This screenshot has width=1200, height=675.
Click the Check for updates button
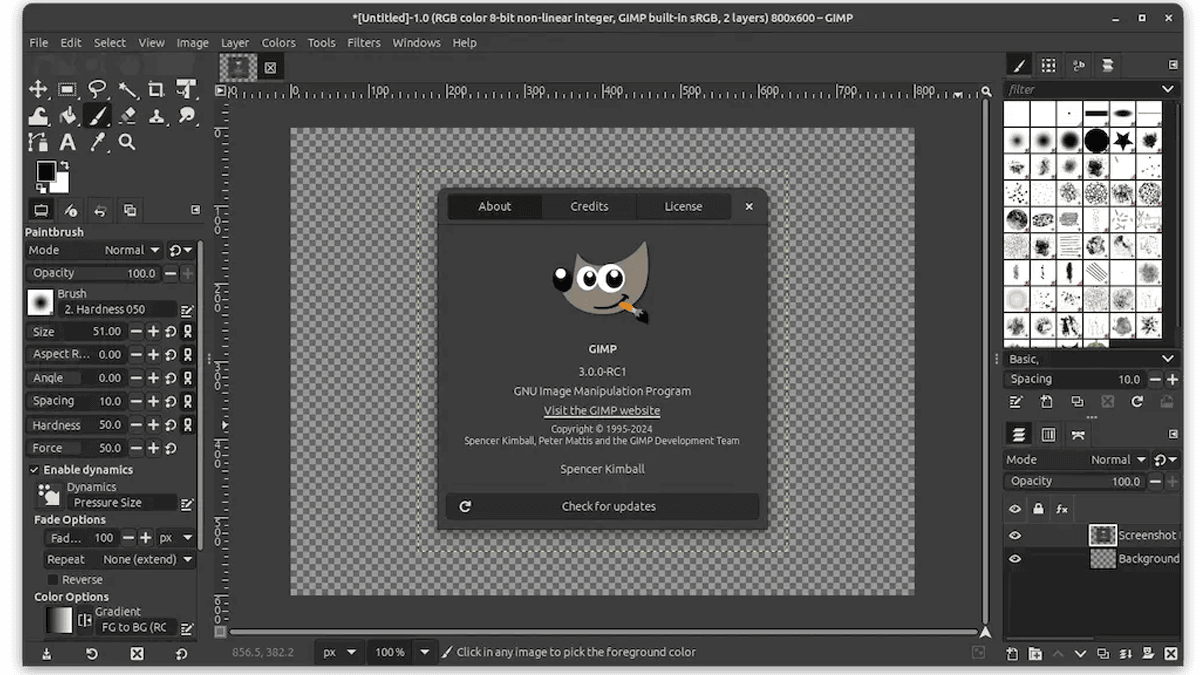(602, 506)
